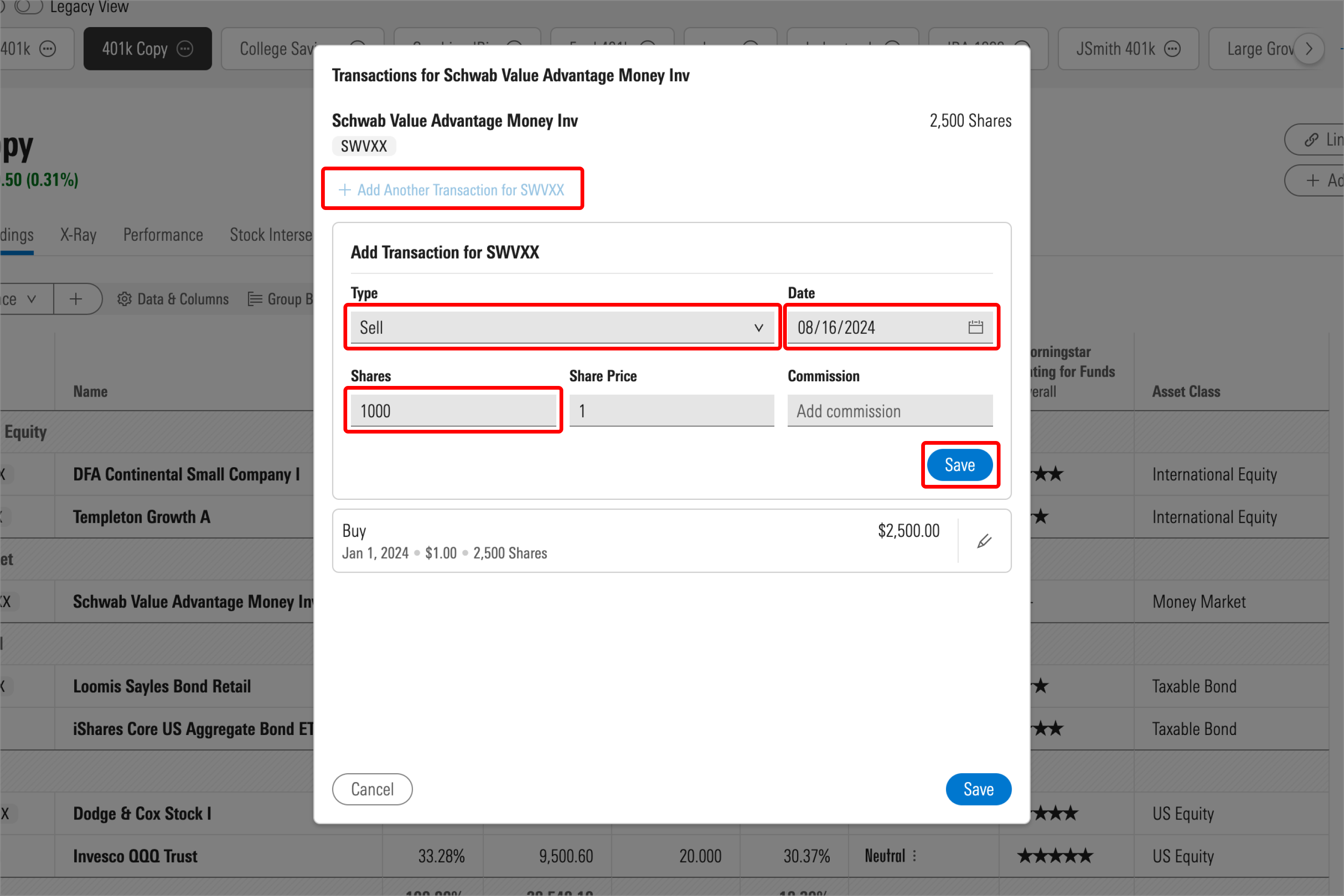Viewport: 1344px width, 896px height.
Task: Click the bottom Save button in dialog
Action: point(978,789)
